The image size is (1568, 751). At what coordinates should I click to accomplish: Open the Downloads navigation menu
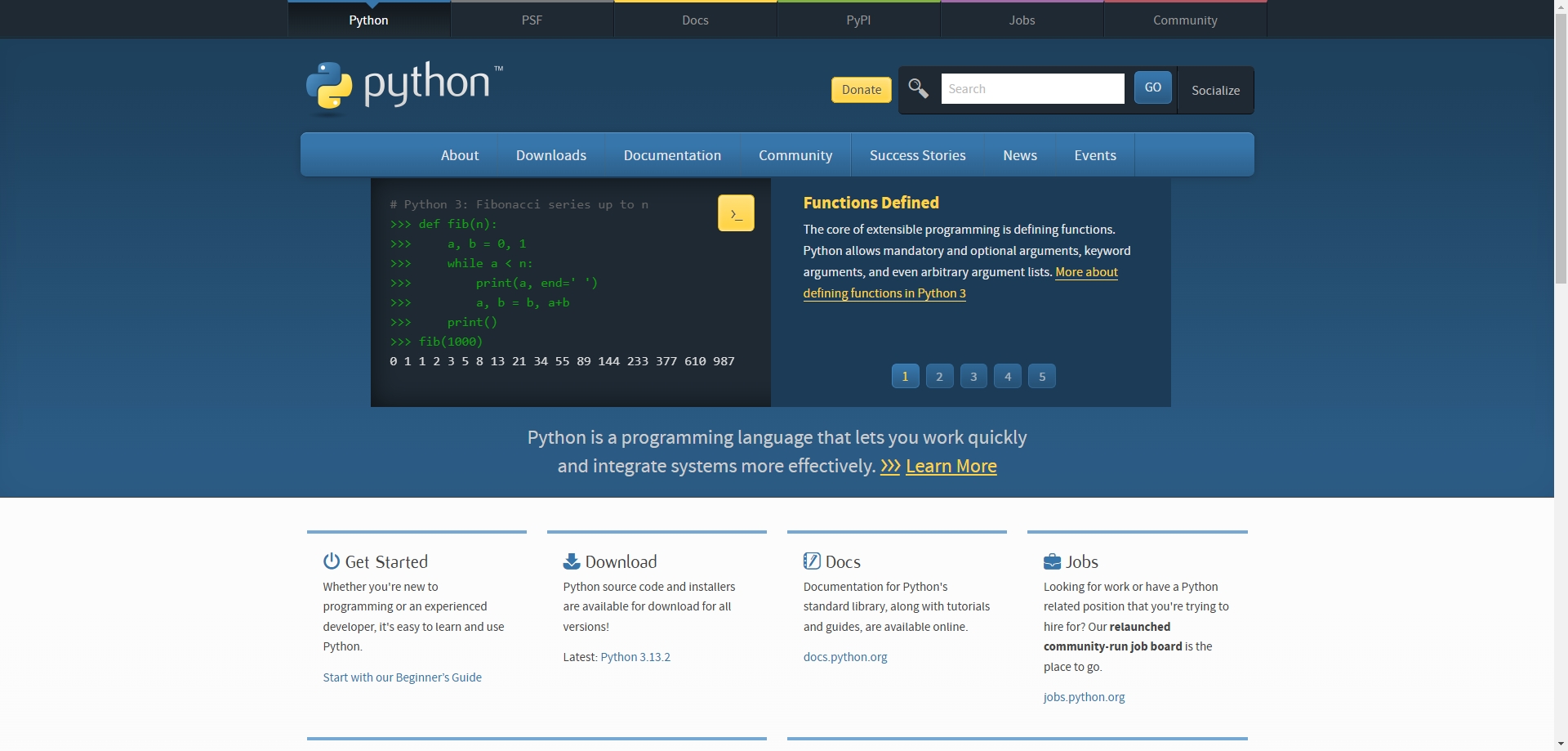click(550, 154)
